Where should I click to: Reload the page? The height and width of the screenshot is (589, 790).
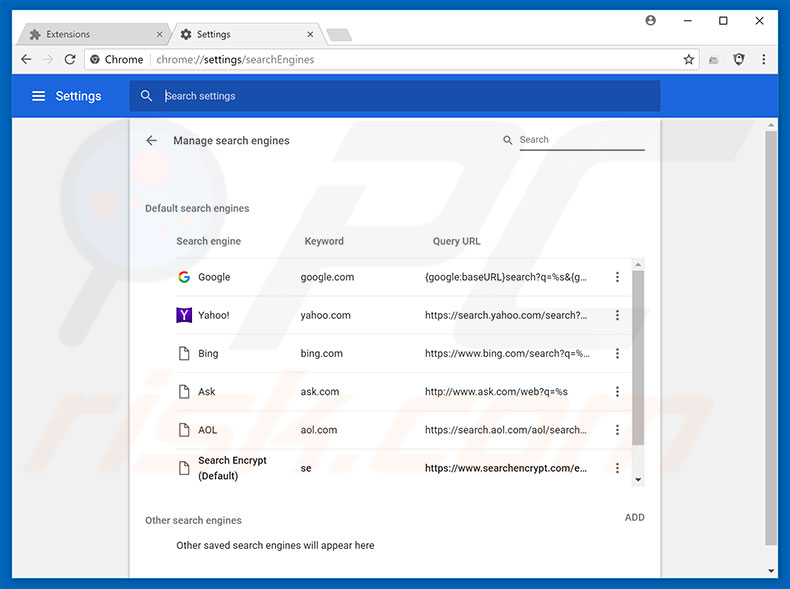click(x=70, y=60)
